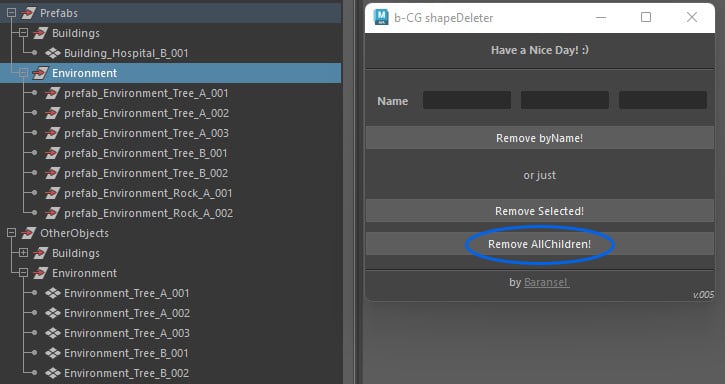Minimize the b-CG shapeDeleter window
This screenshot has width=725, height=384.
click(x=601, y=18)
